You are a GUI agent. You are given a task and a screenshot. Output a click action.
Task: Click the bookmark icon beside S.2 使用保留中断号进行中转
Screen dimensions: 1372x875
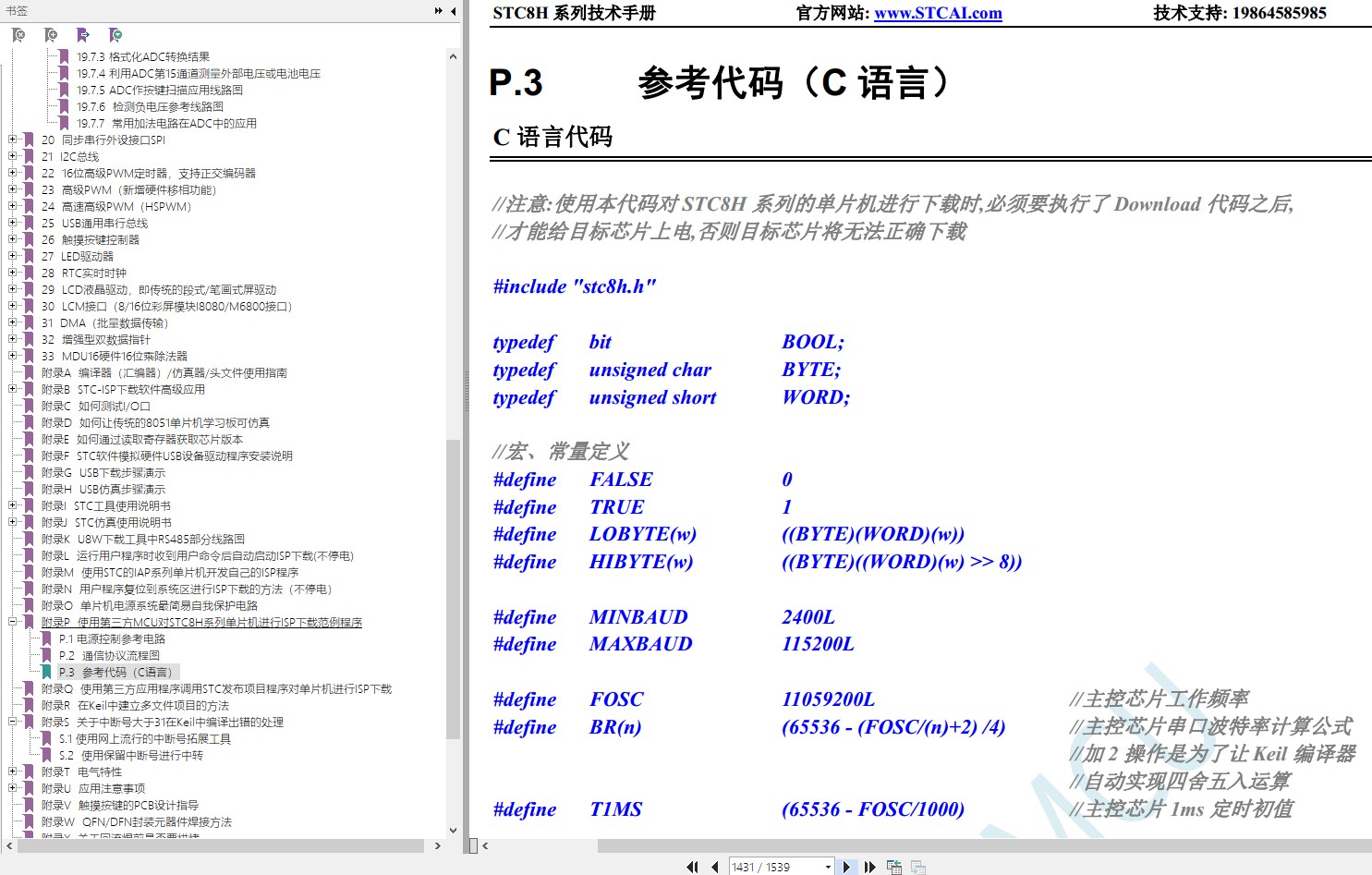click(46, 755)
